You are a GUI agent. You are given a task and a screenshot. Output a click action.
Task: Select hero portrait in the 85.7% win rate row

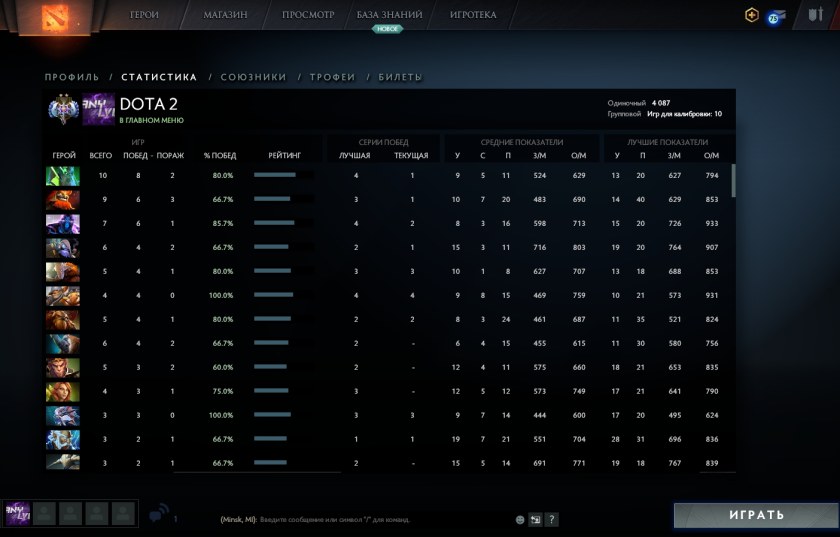click(x=63, y=224)
